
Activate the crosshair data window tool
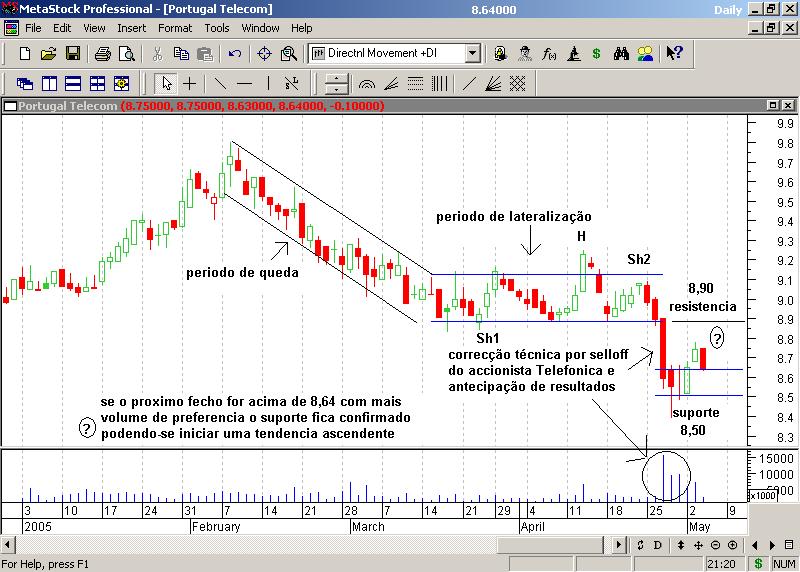click(x=264, y=54)
